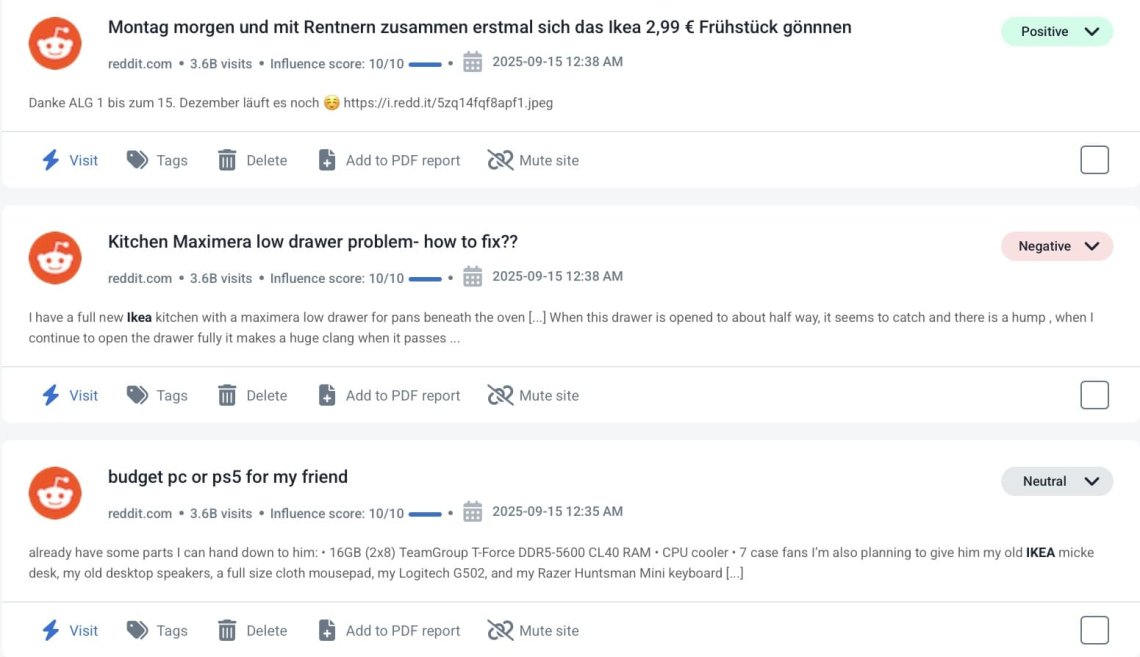
Task: Click the lightning Visit icon on the budget pc post
Action: pyautogui.click(x=50, y=630)
